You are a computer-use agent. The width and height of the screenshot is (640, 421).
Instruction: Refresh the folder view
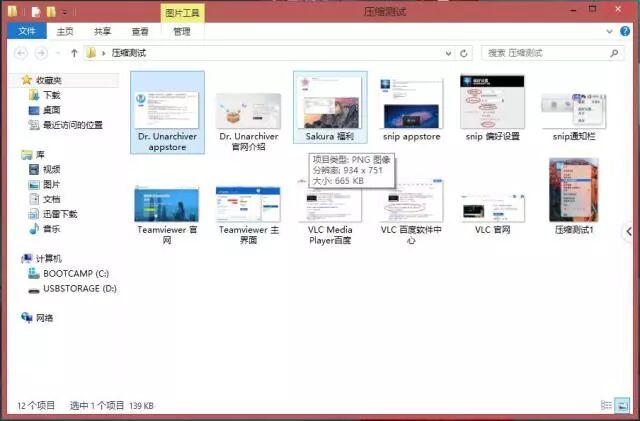pos(464,53)
